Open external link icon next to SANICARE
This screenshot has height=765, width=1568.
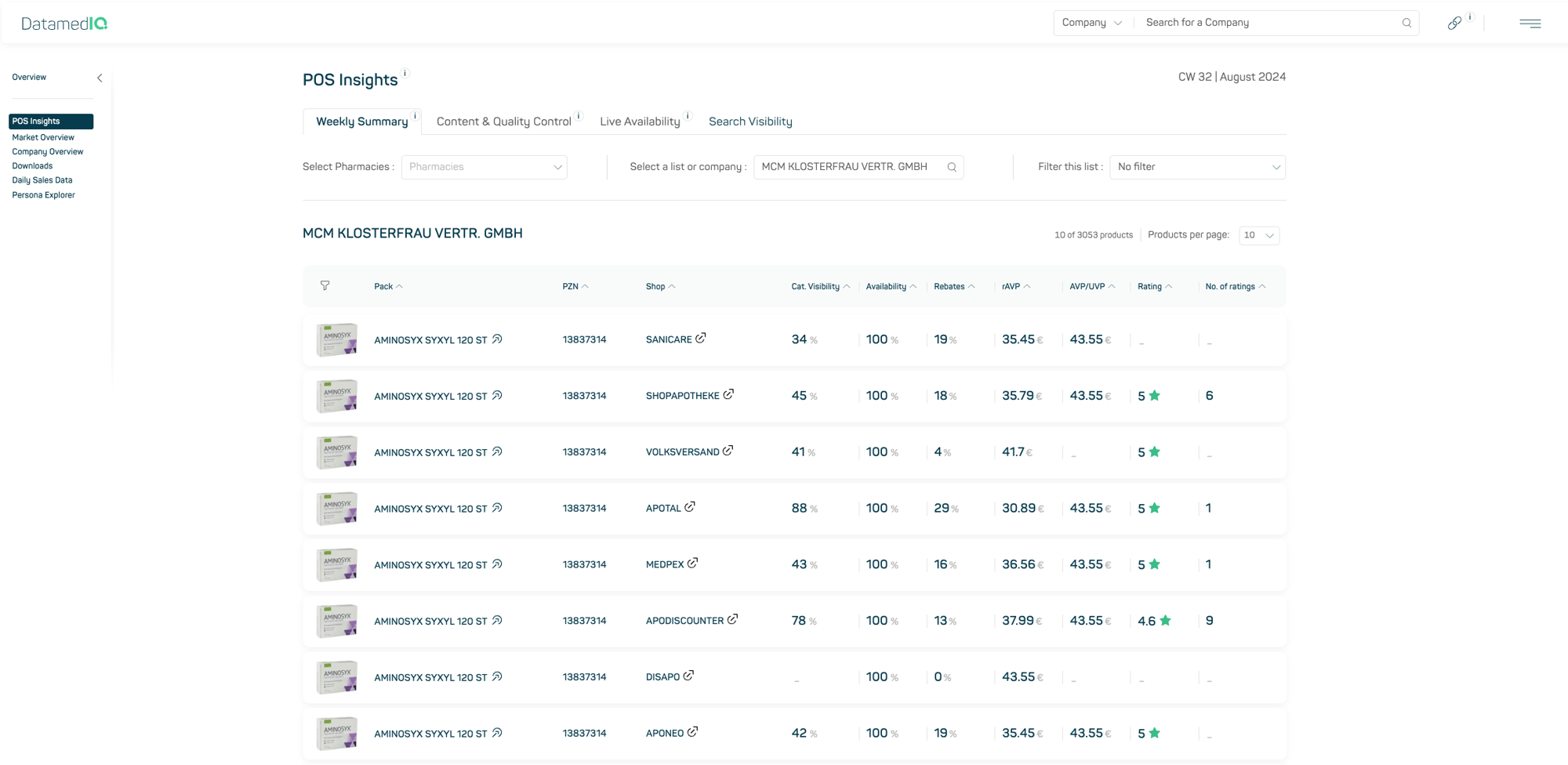pyautogui.click(x=701, y=338)
